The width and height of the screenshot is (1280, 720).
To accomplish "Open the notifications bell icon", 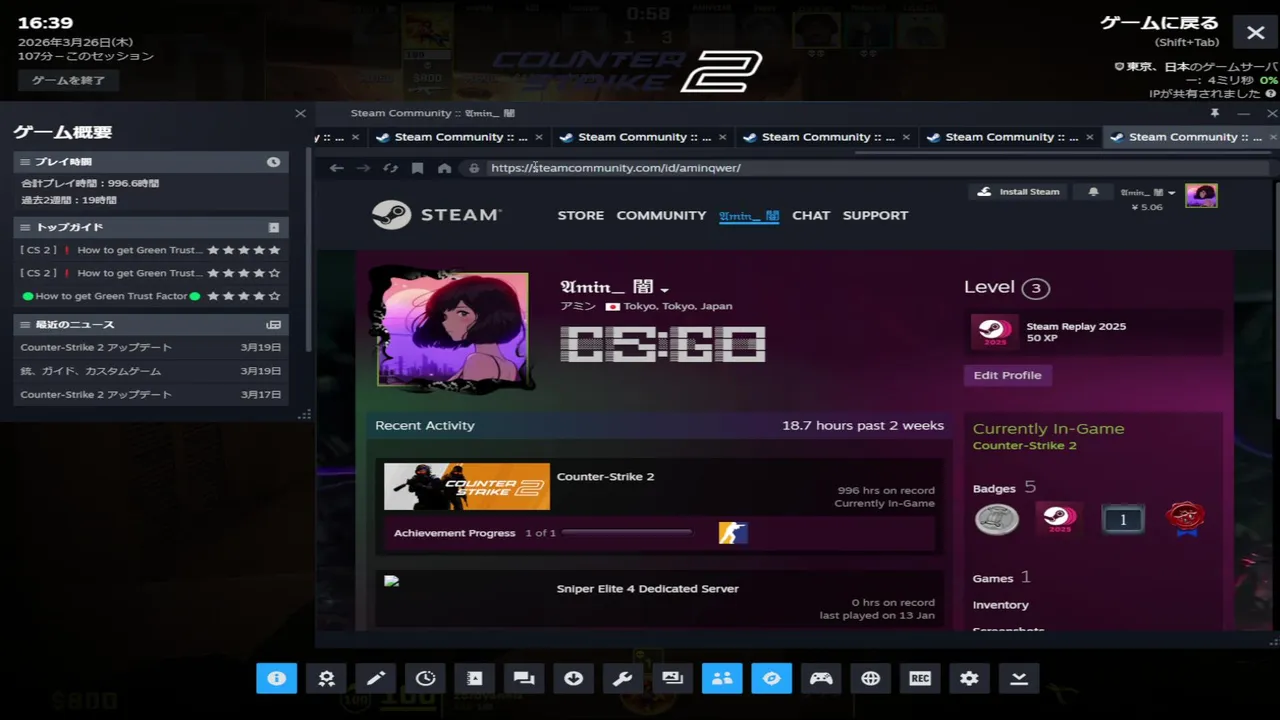I will click(x=1093, y=192).
